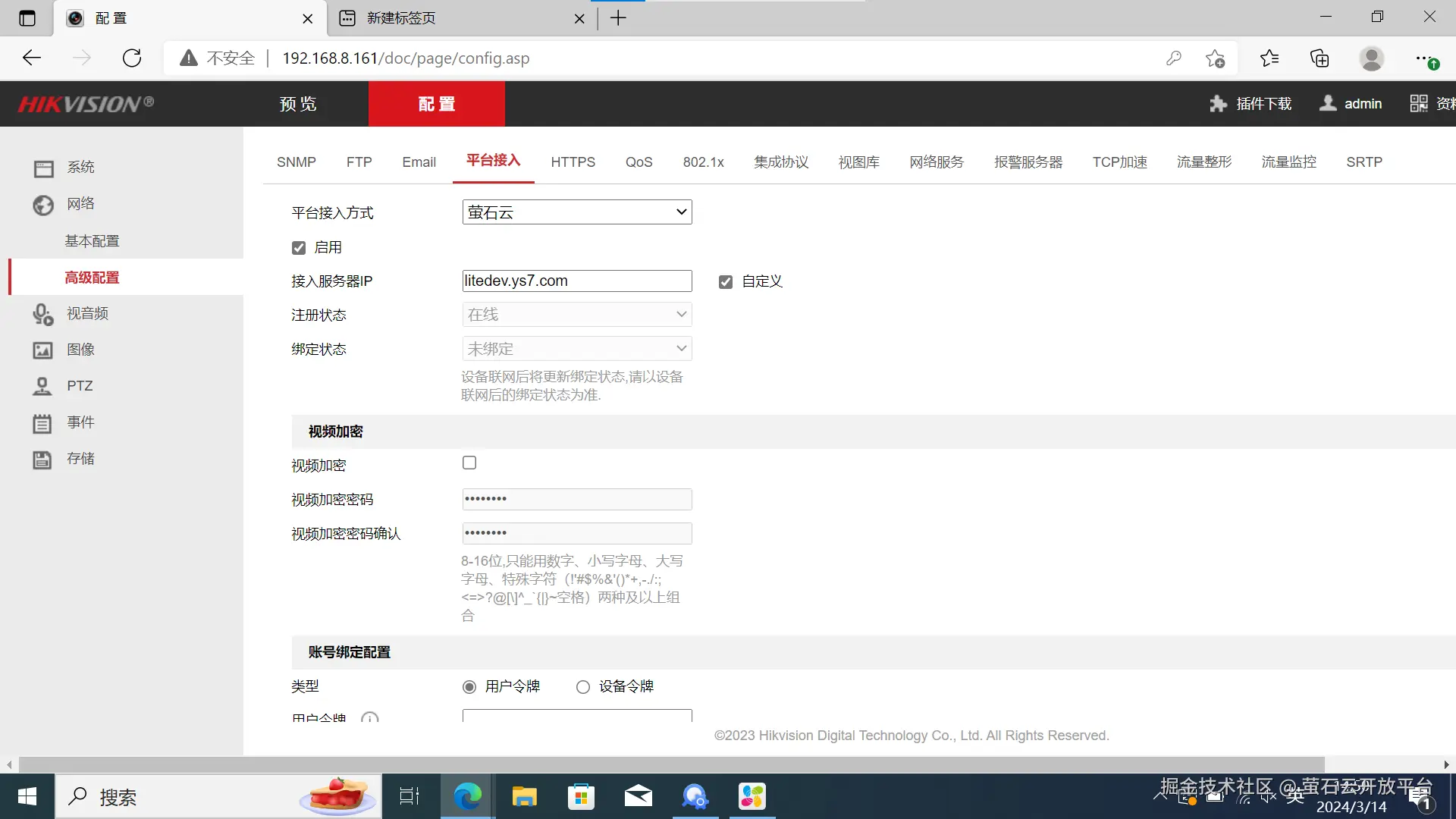Open 基本配置 under network settings

tap(92, 241)
